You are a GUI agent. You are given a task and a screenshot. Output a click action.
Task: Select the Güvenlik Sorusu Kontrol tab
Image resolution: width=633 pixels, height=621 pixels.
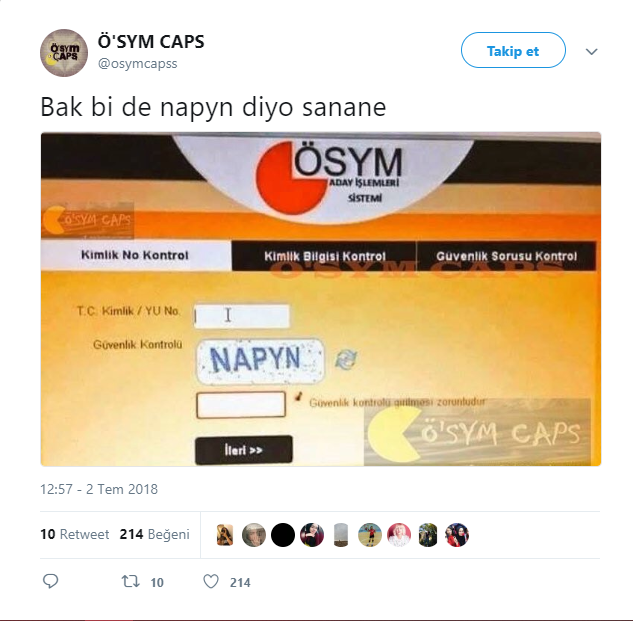coord(506,256)
